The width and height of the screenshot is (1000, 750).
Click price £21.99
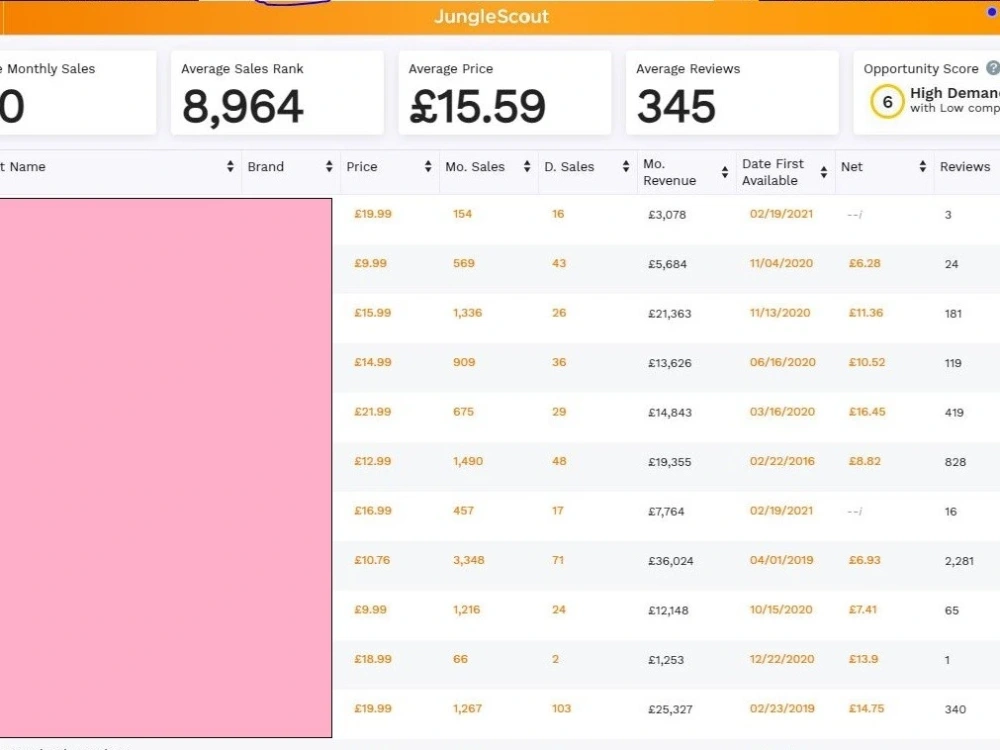click(x=372, y=411)
